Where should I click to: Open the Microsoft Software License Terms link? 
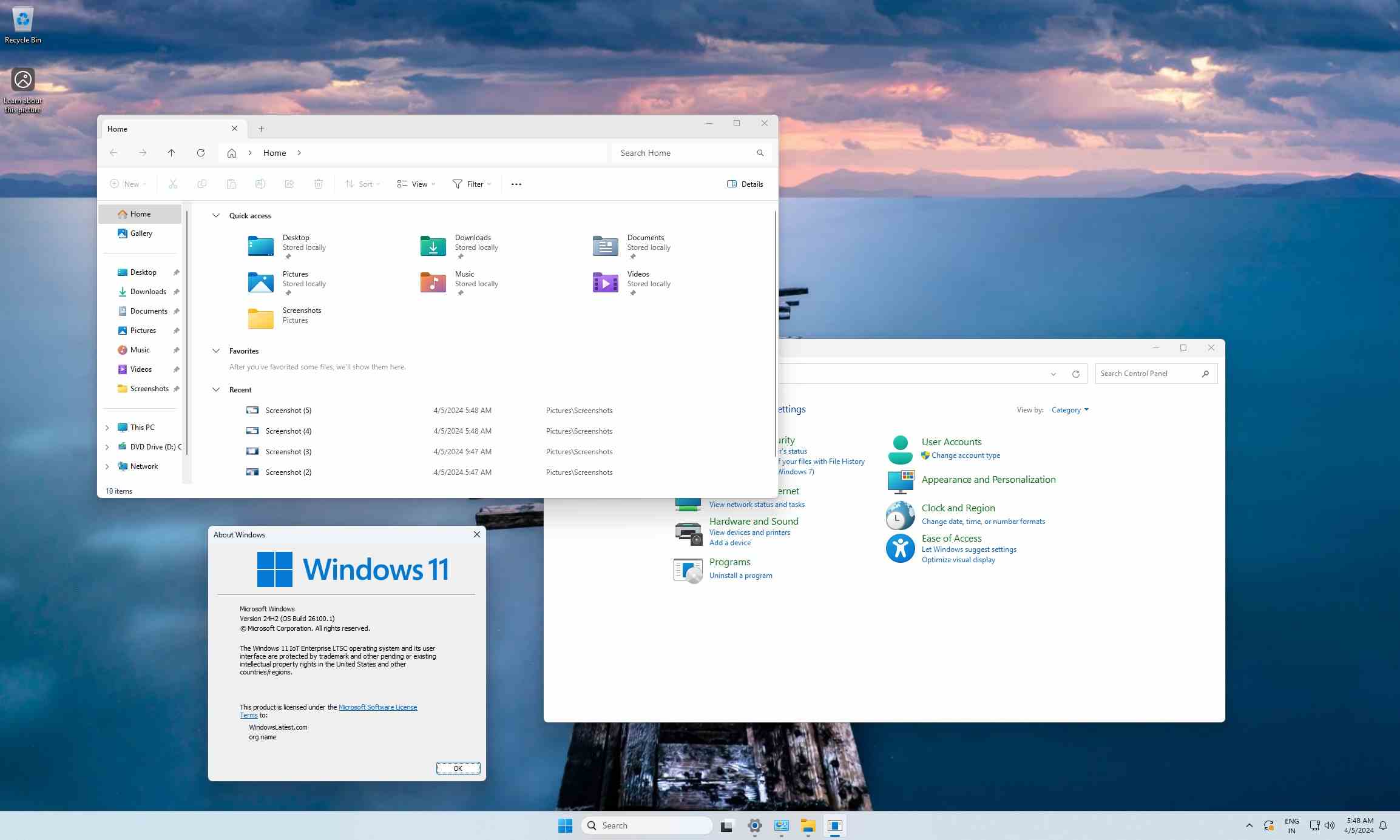[377, 707]
